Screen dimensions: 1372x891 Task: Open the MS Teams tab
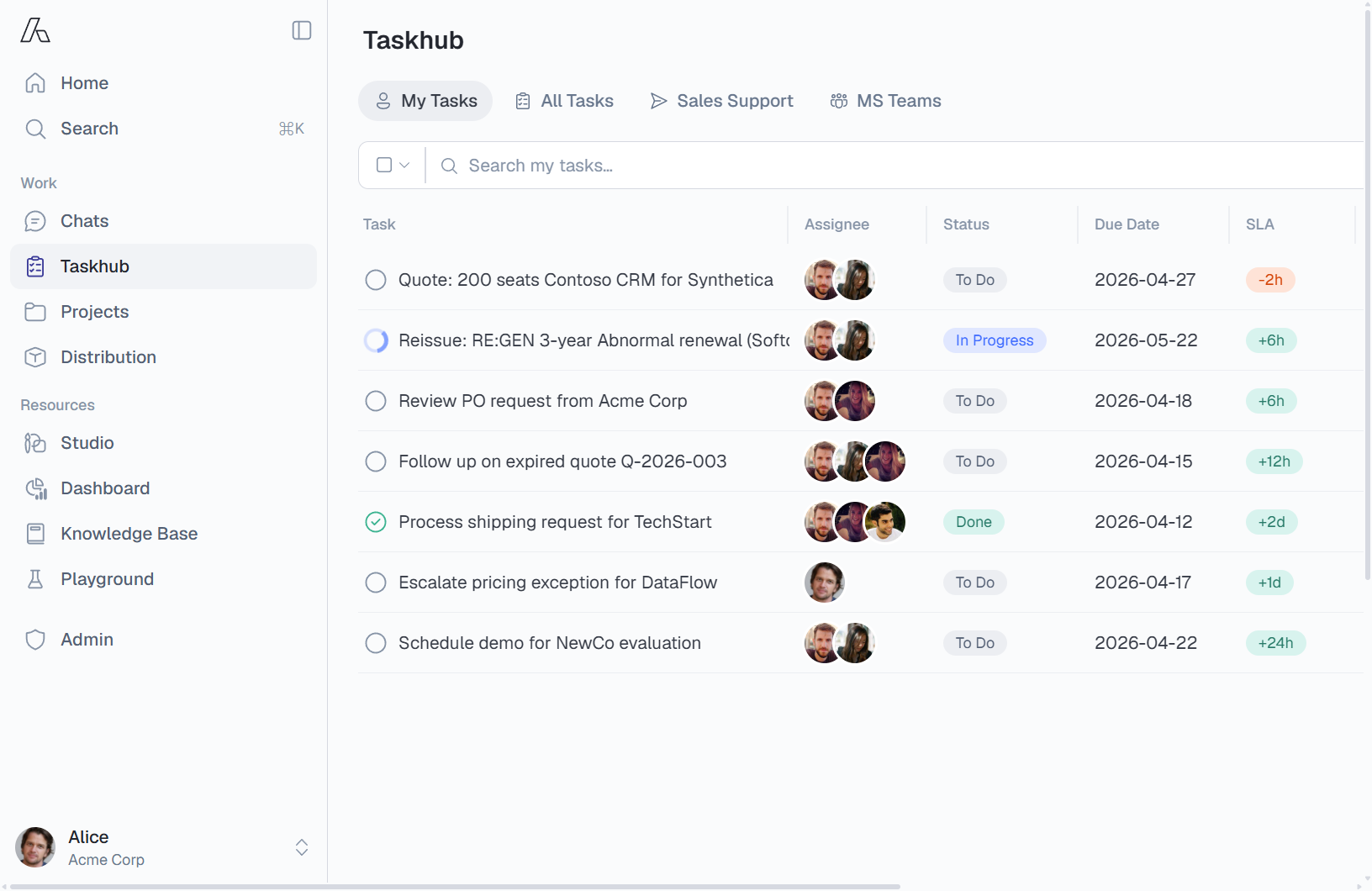point(886,101)
